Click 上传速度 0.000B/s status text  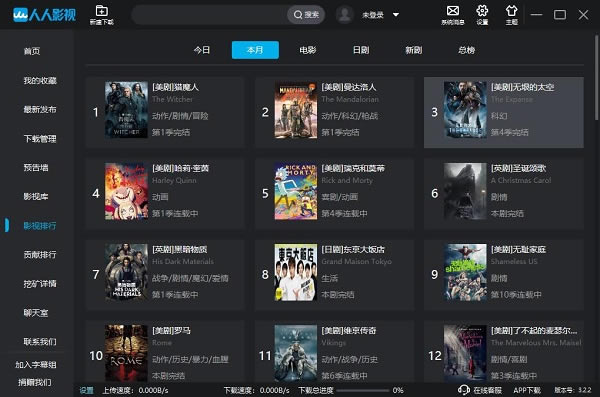135,390
